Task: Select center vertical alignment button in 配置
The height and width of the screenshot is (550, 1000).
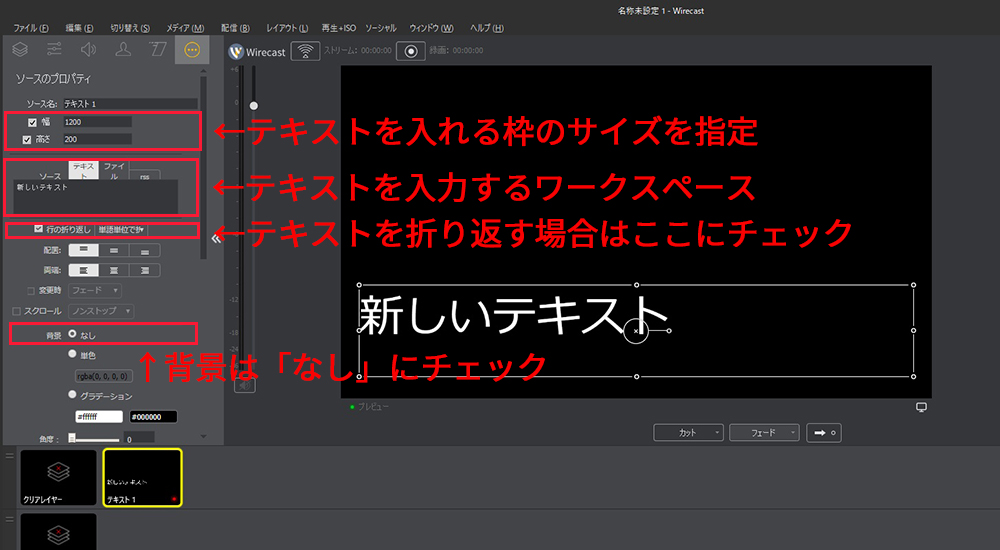Action: click(115, 250)
